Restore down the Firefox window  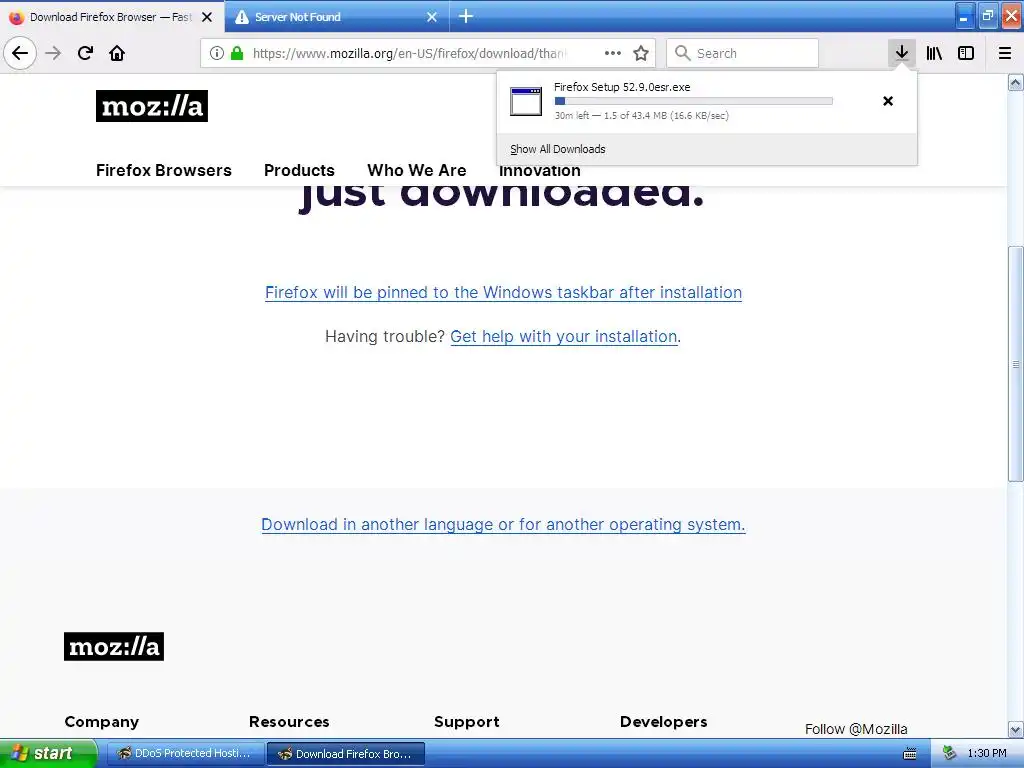coord(987,16)
